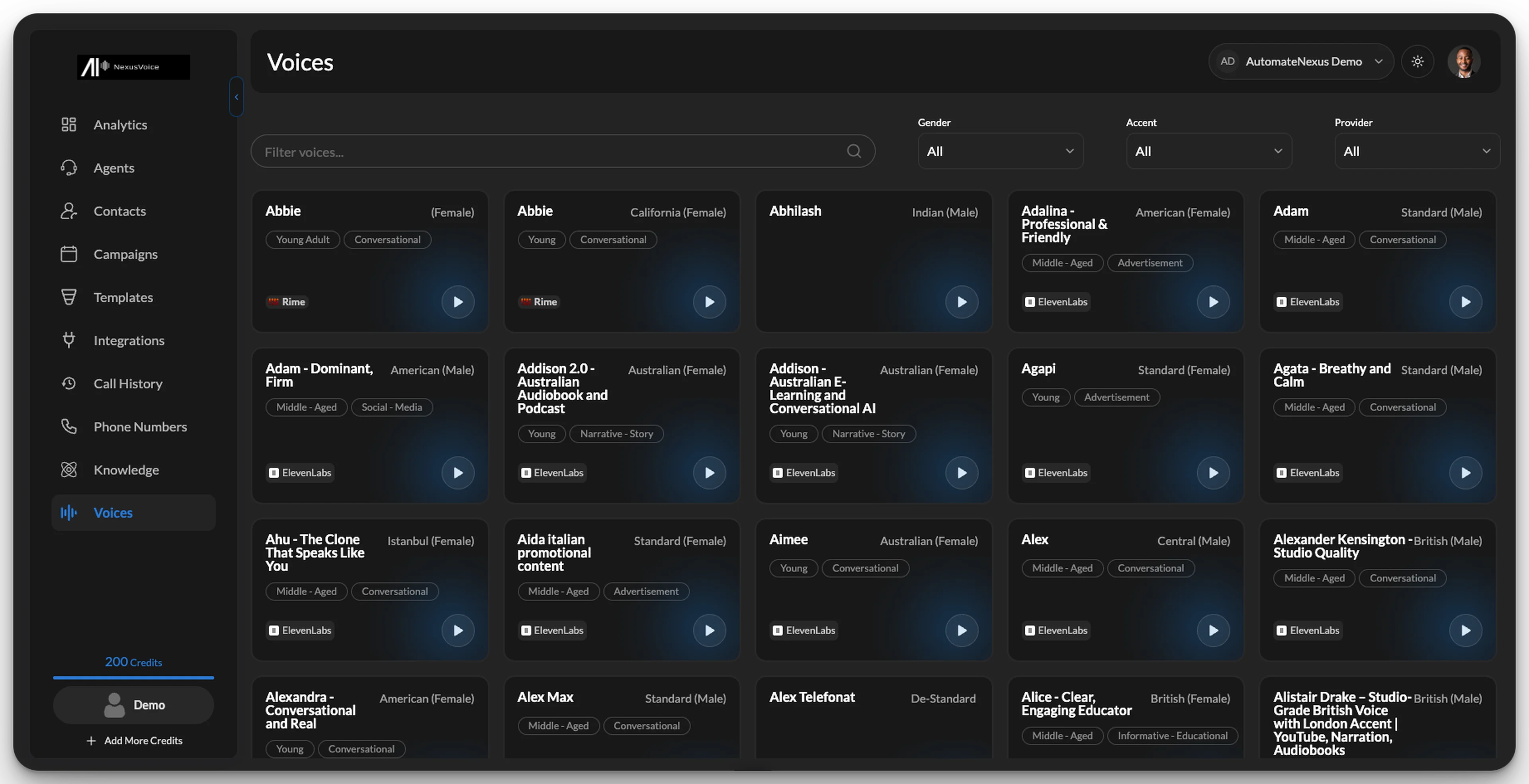This screenshot has height=784, width=1529.
Task: Play the Alex Central (Male) preview
Action: [x=1213, y=630]
